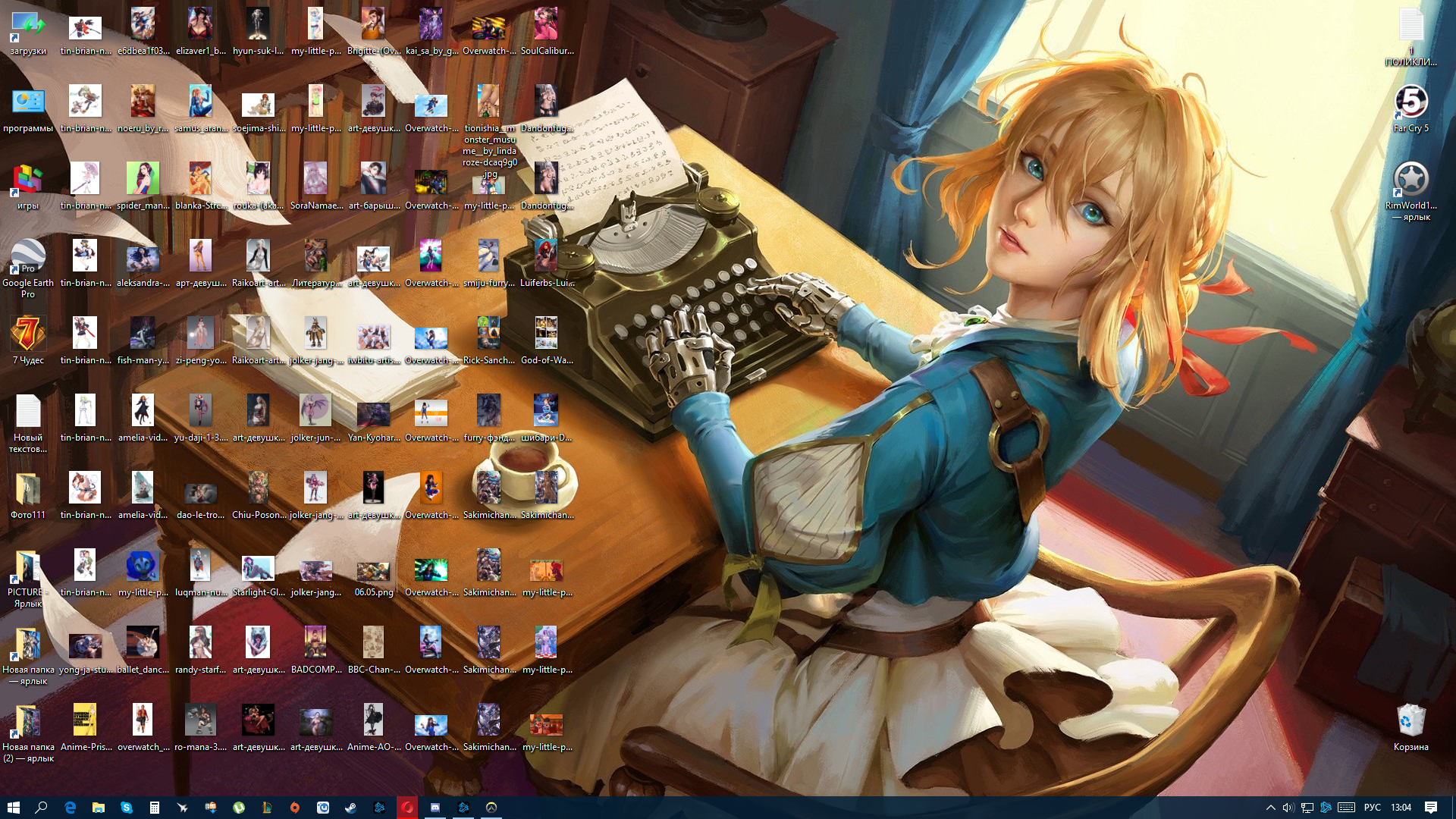Select the 06.05.png image thumbnail
This screenshot has width=1456, height=819.
pyautogui.click(x=373, y=571)
